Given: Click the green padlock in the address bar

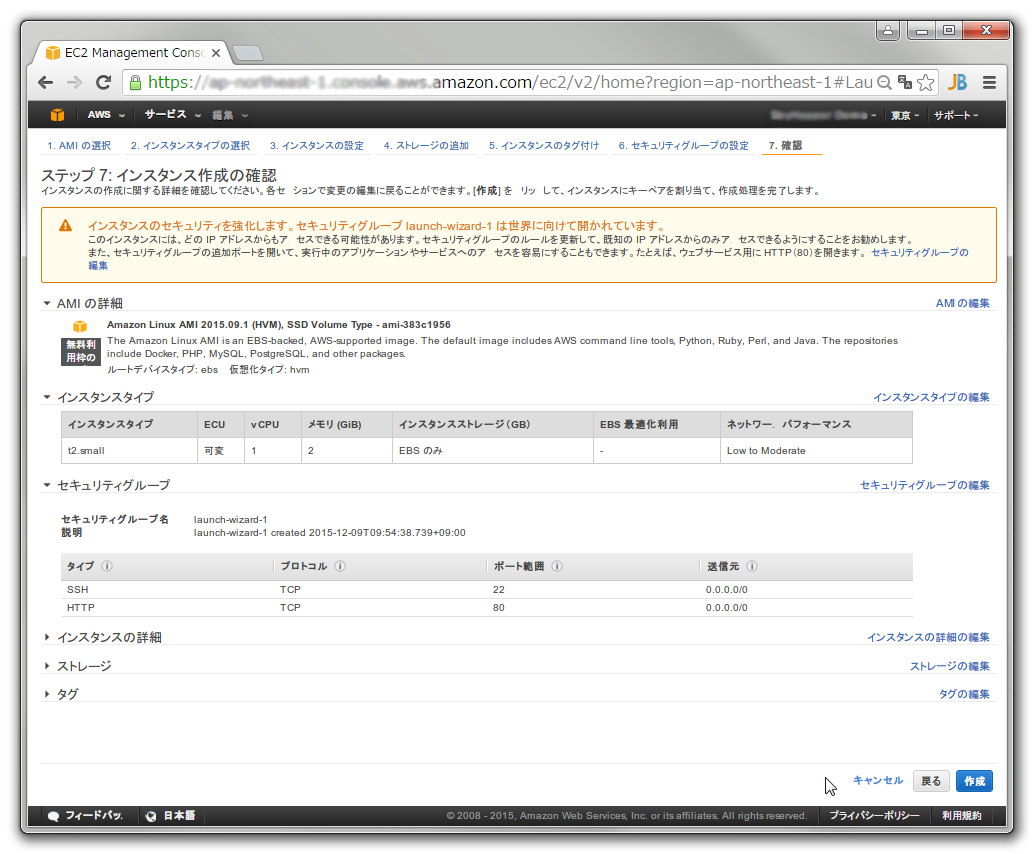Looking at the screenshot, I should pos(135,82).
